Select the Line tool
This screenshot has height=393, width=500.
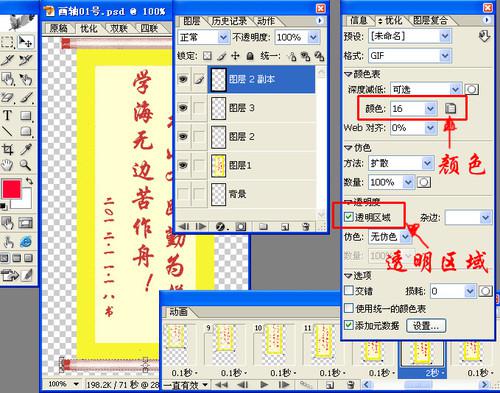tap(7, 131)
